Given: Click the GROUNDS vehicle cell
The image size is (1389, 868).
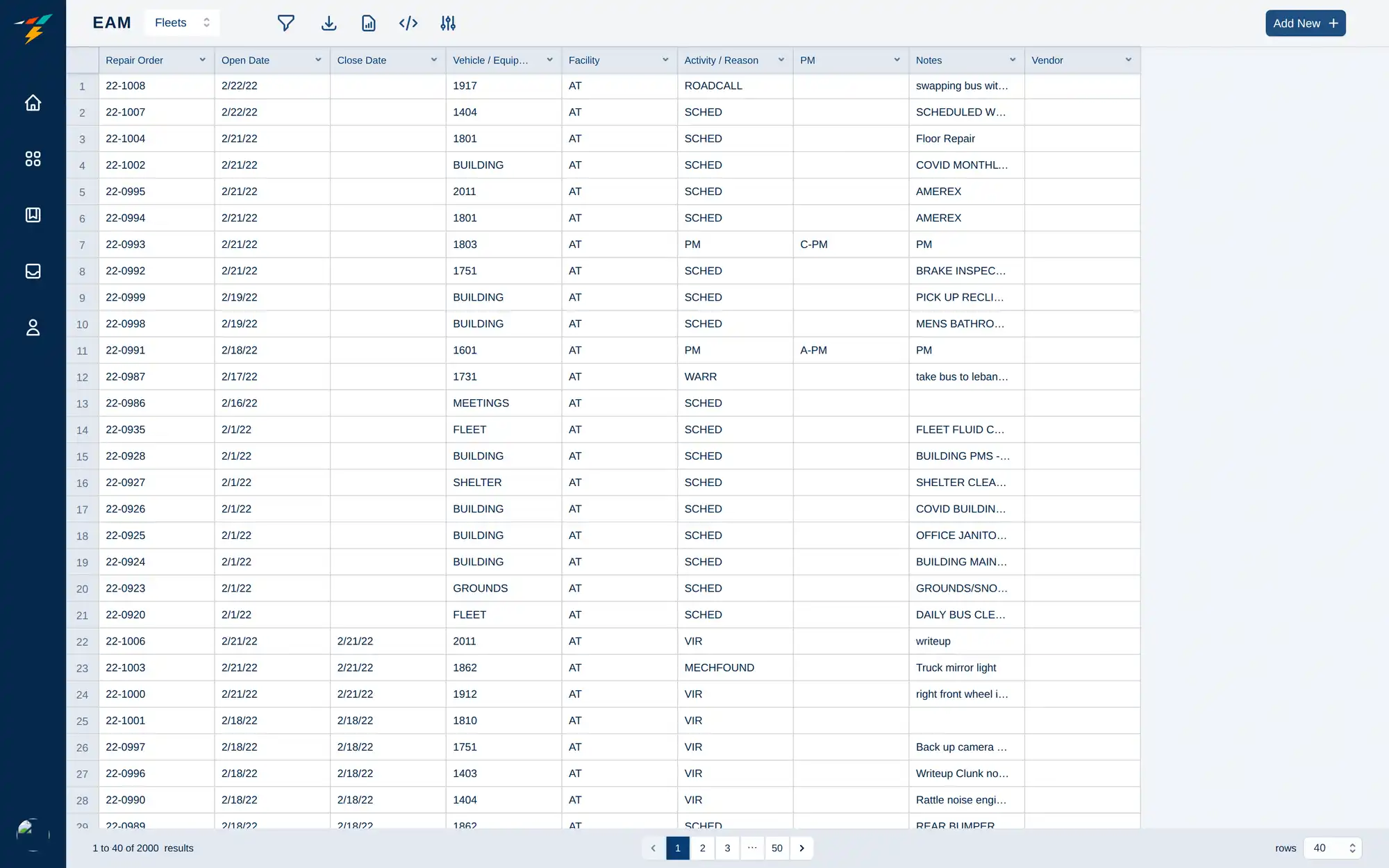Looking at the screenshot, I should pyautogui.click(x=504, y=589).
